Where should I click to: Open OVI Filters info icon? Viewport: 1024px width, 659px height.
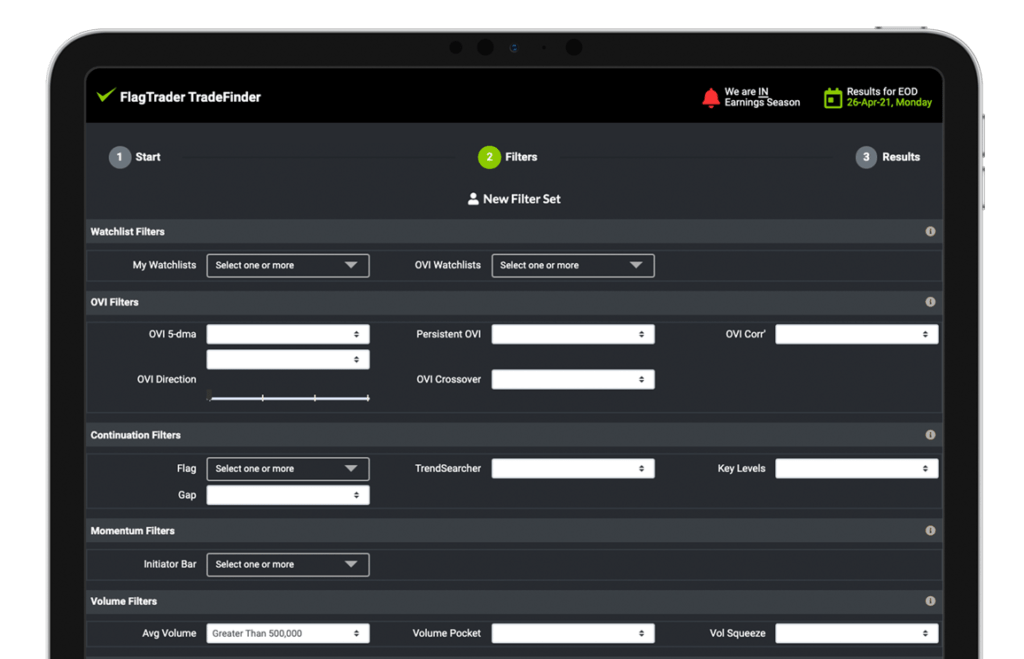point(930,302)
